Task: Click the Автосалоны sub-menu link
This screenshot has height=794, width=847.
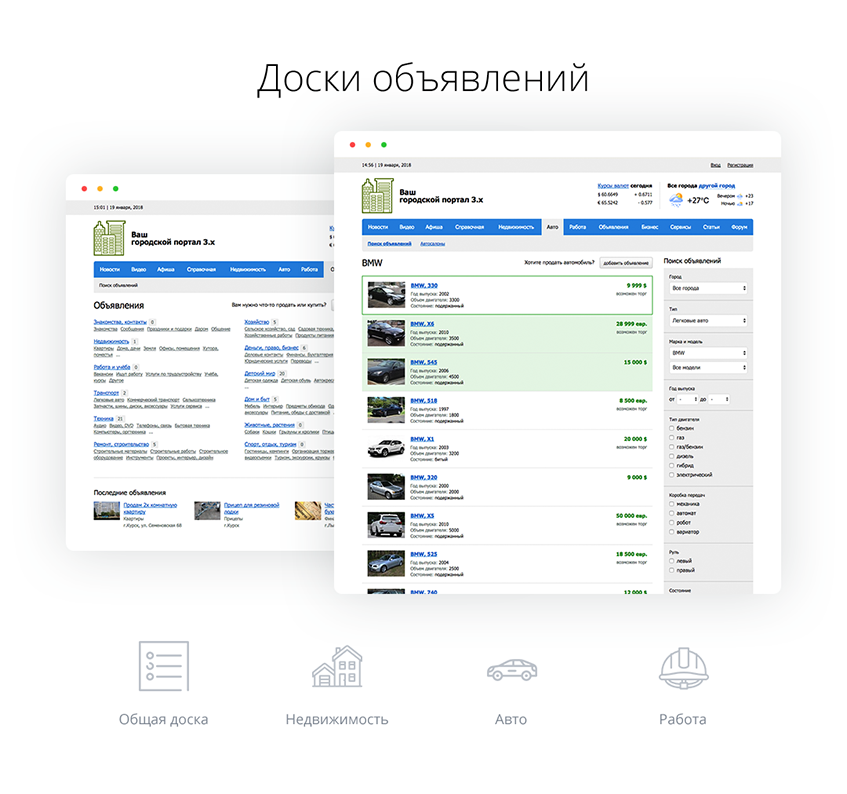Action: 433,244
